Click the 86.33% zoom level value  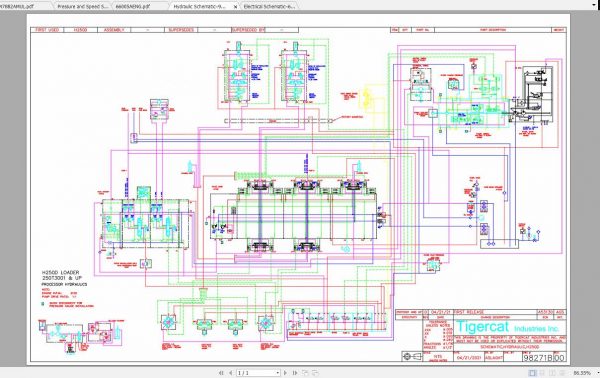582,373
